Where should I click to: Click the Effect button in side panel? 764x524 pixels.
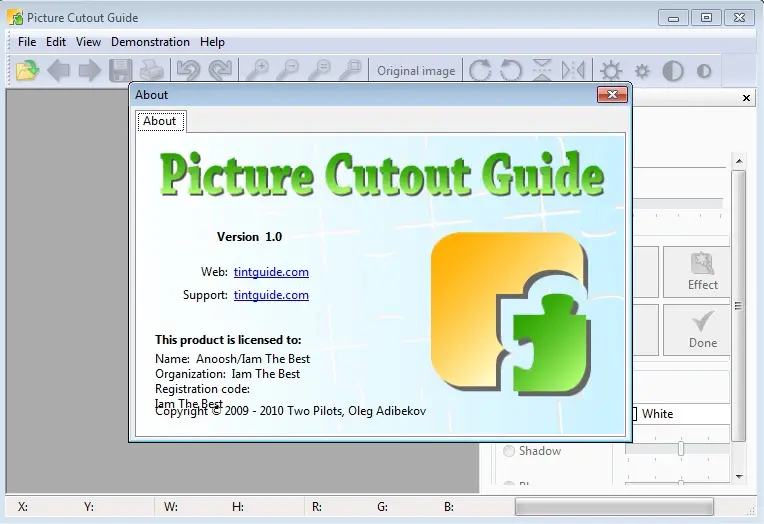699,272
